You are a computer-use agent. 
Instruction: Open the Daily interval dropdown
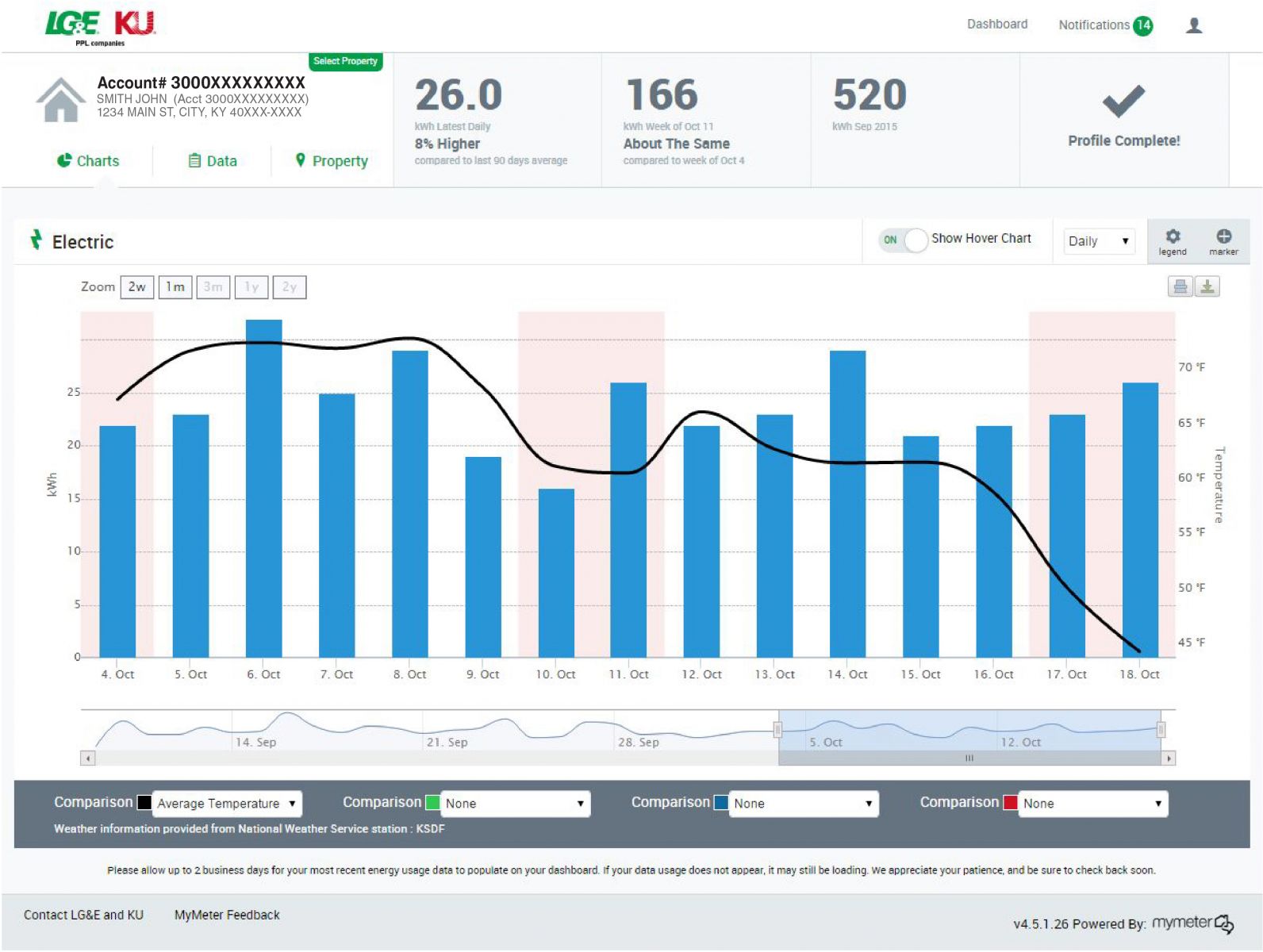tap(1099, 241)
